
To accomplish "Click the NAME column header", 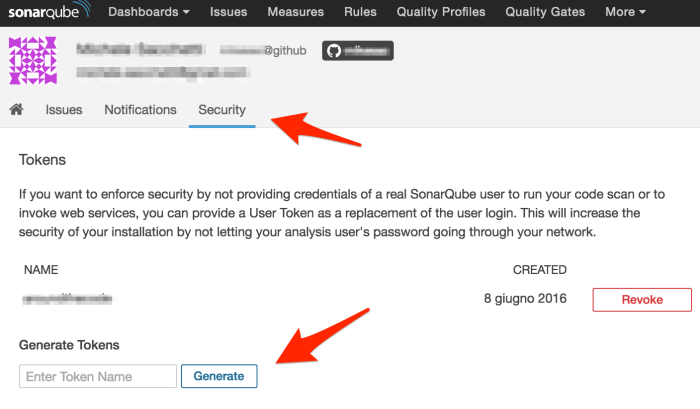I will (41, 270).
